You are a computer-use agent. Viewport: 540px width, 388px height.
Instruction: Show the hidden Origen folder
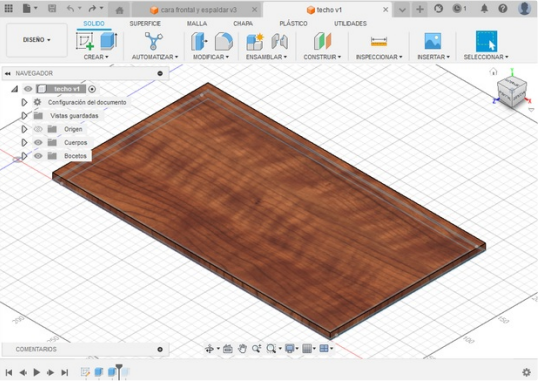click(38, 129)
